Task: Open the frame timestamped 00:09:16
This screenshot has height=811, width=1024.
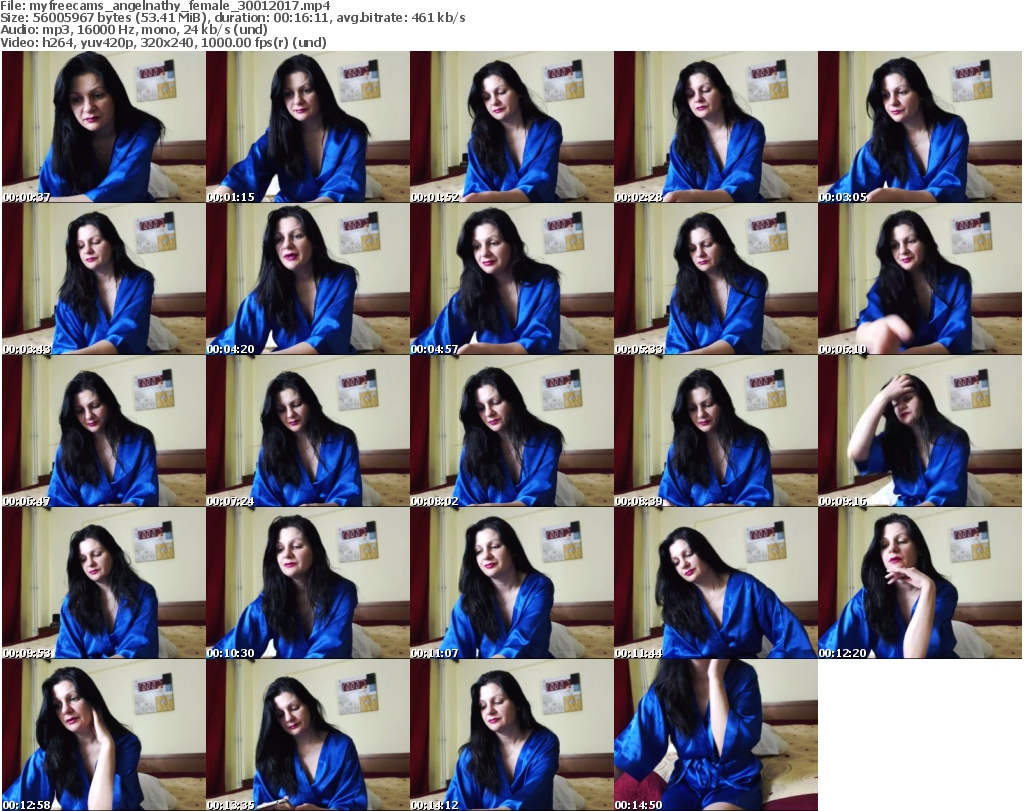Action: pyautogui.click(x=920, y=431)
